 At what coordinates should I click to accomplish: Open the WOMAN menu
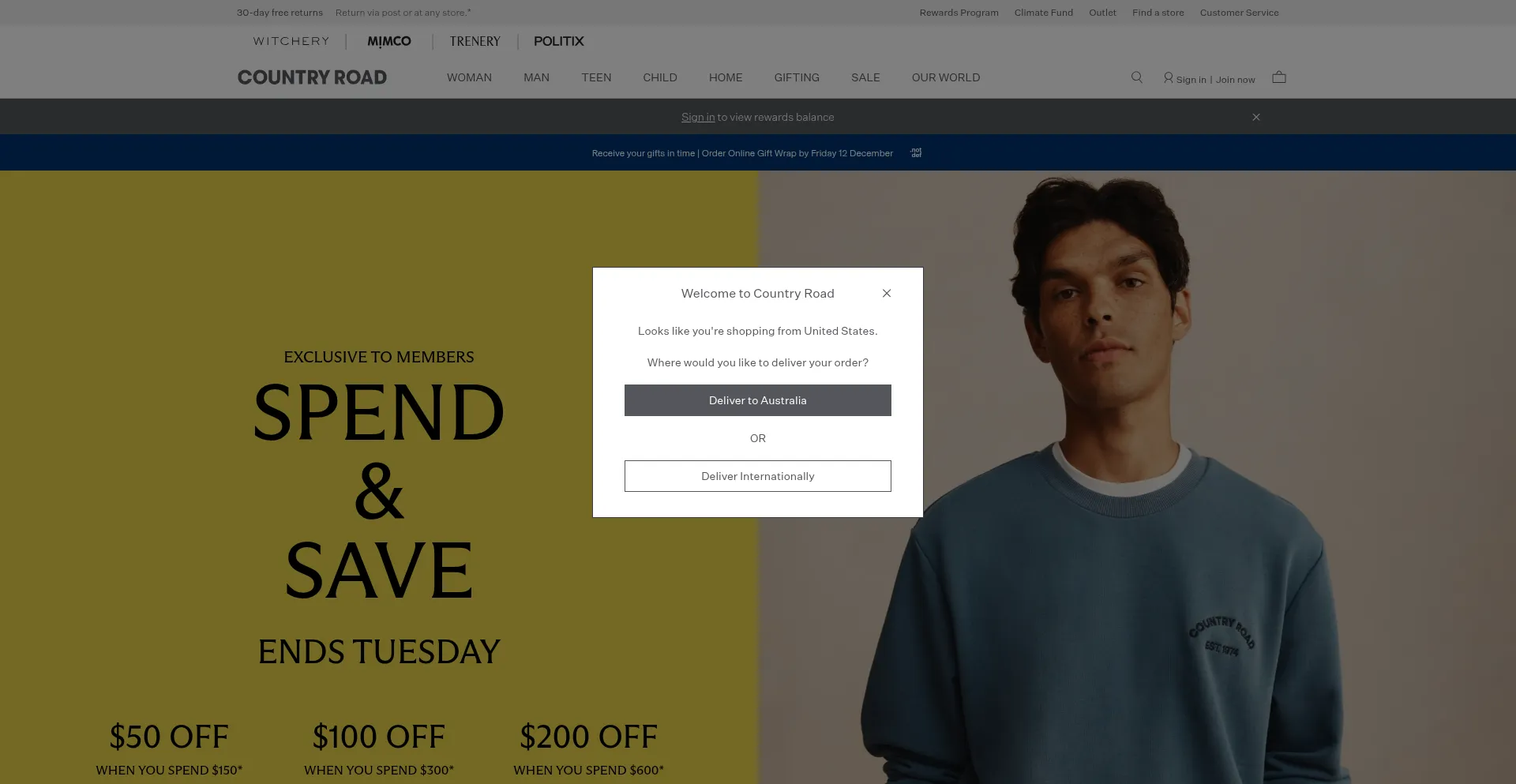(x=469, y=77)
